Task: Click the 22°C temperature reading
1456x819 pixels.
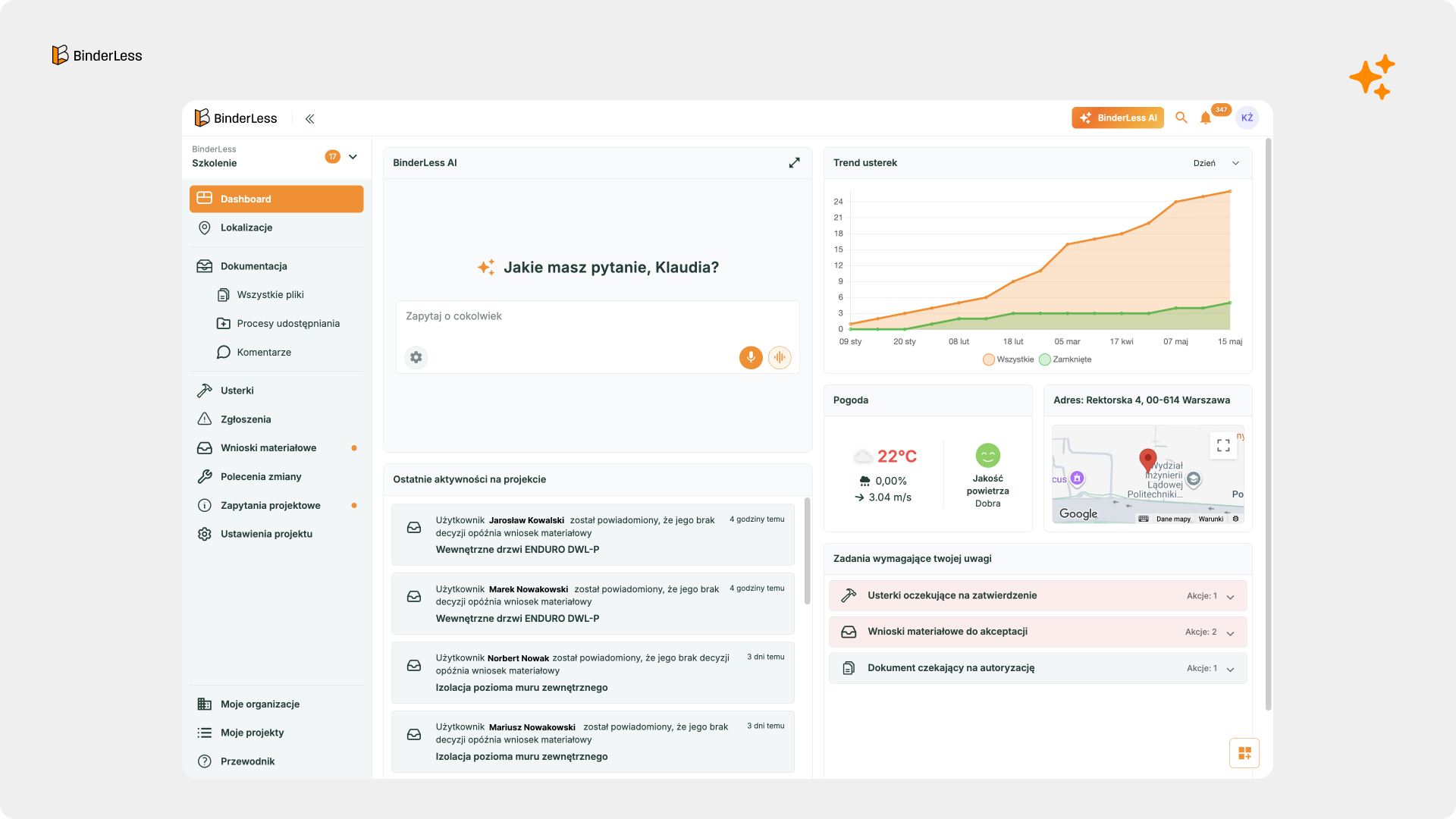Action: tap(897, 457)
